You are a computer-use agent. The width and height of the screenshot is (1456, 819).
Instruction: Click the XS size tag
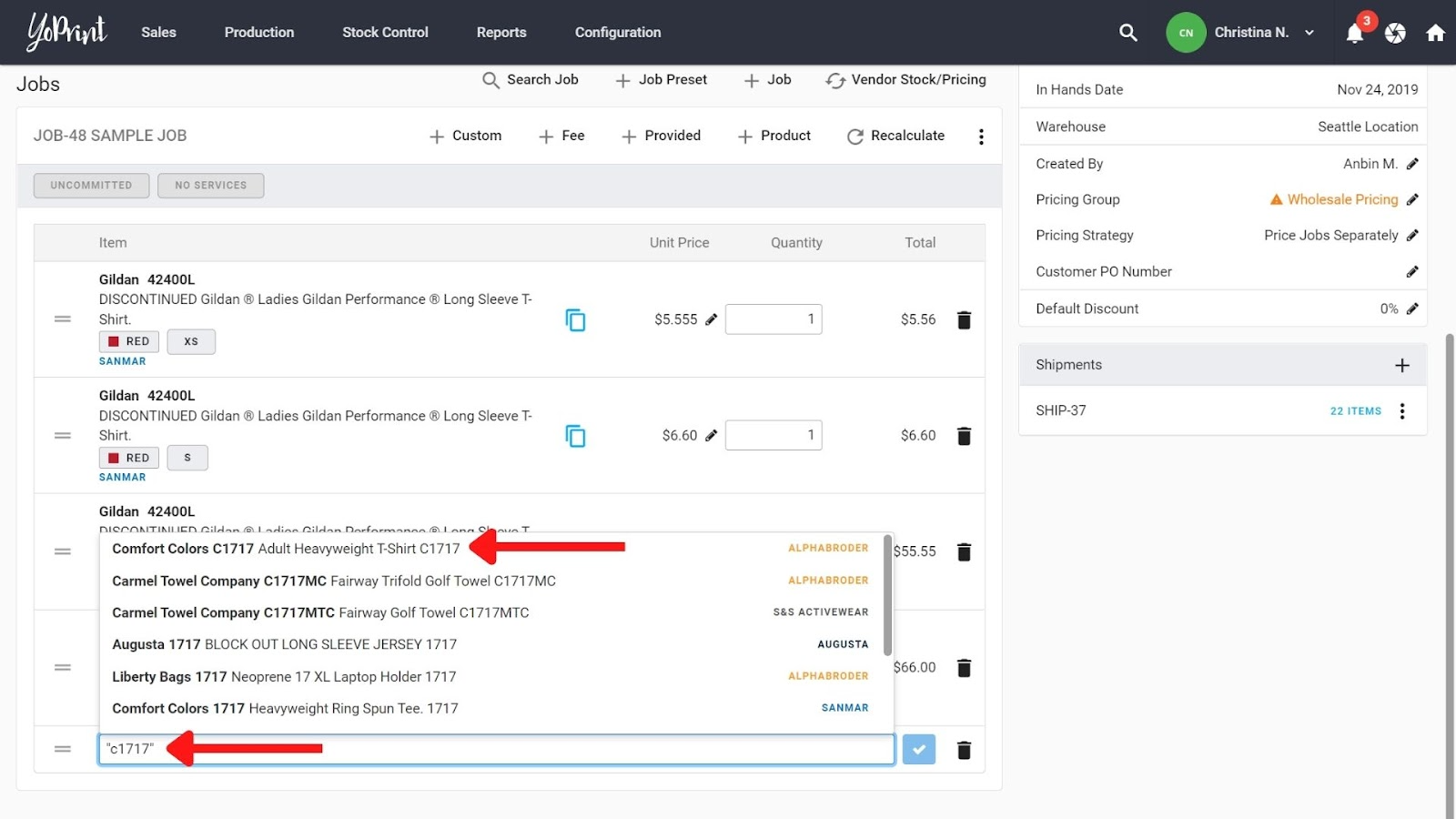coord(191,341)
